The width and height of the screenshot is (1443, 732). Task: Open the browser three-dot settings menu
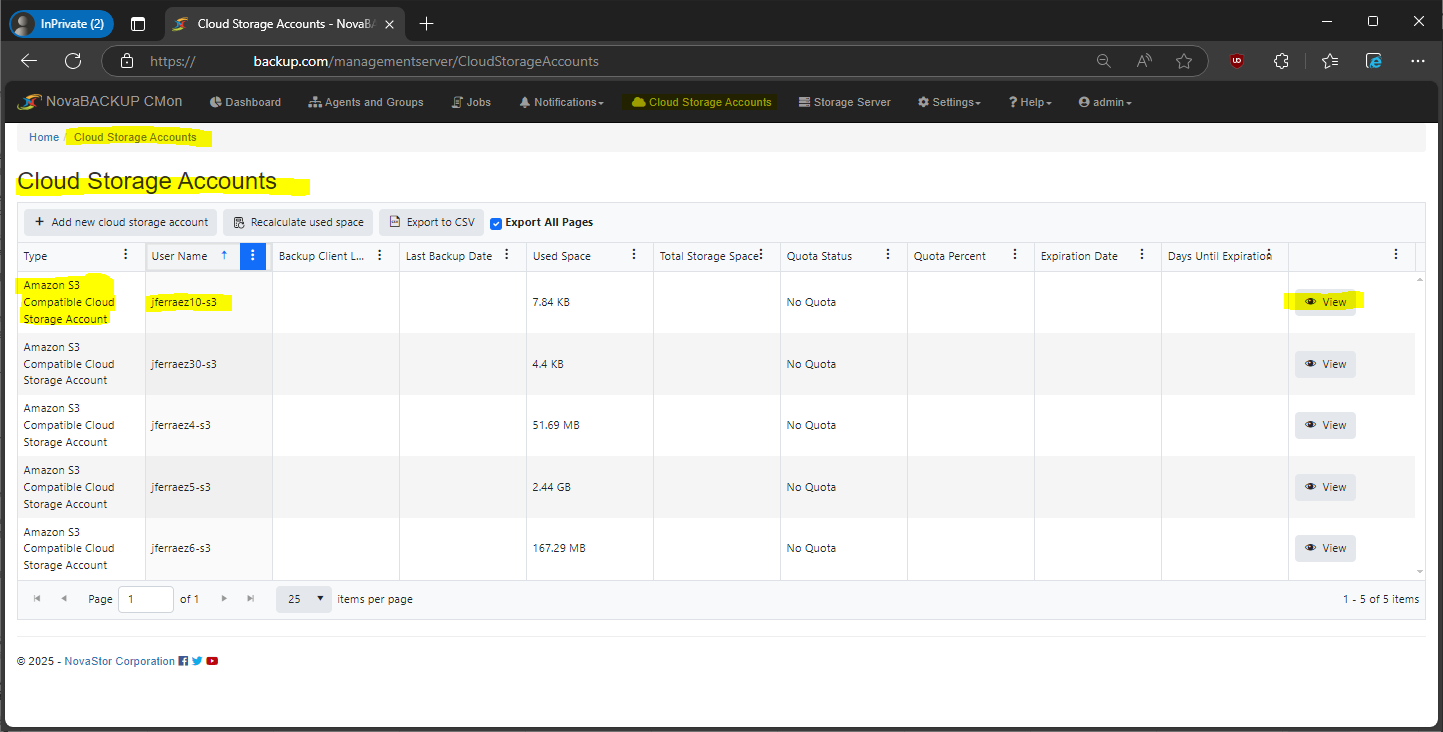pyautogui.click(x=1417, y=61)
